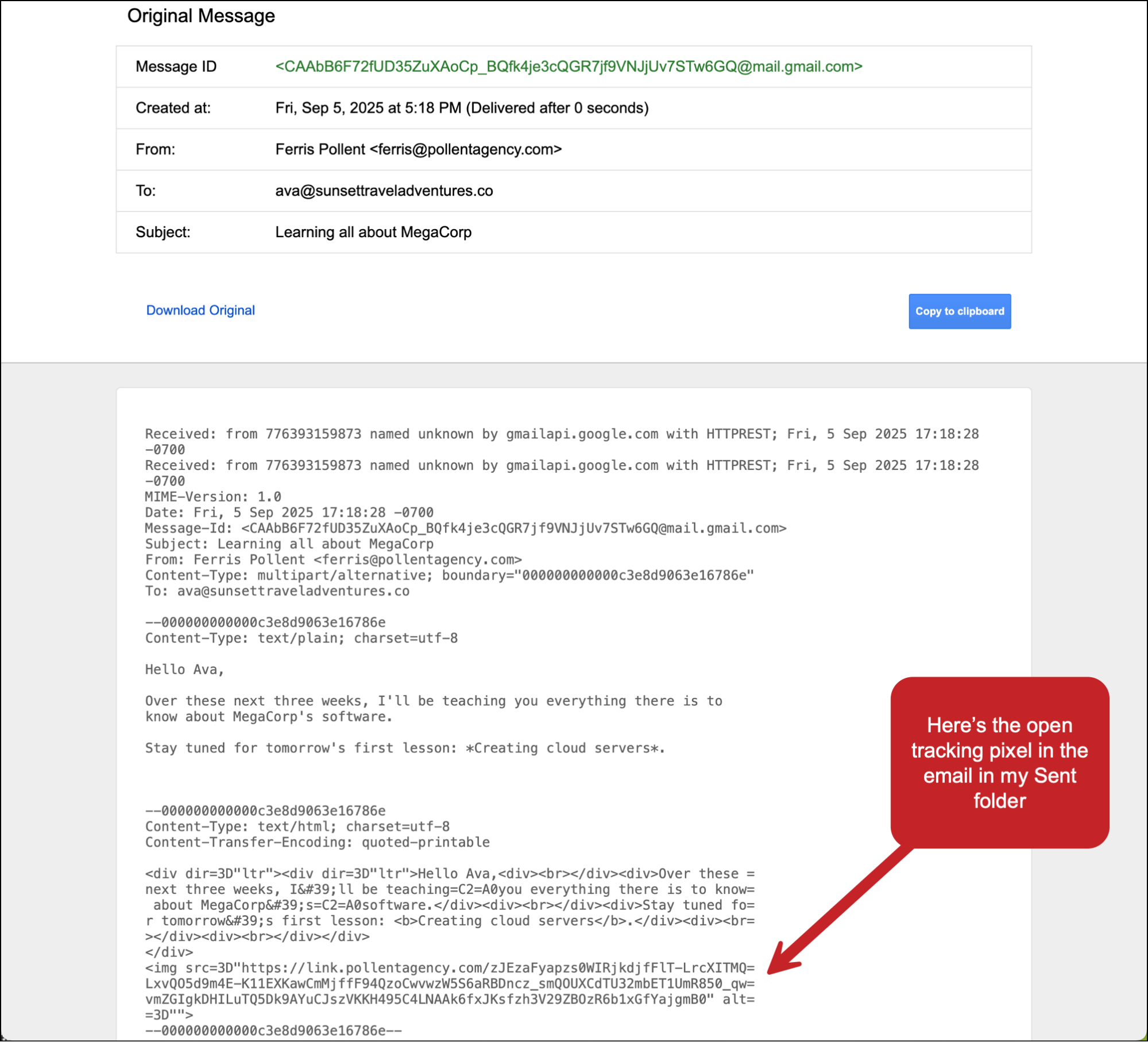The width and height of the screenshot is (1148, 1042).
Task: Click the Content-Transfer-Encoding: quoted-printable line
Action: click(317, 843)
